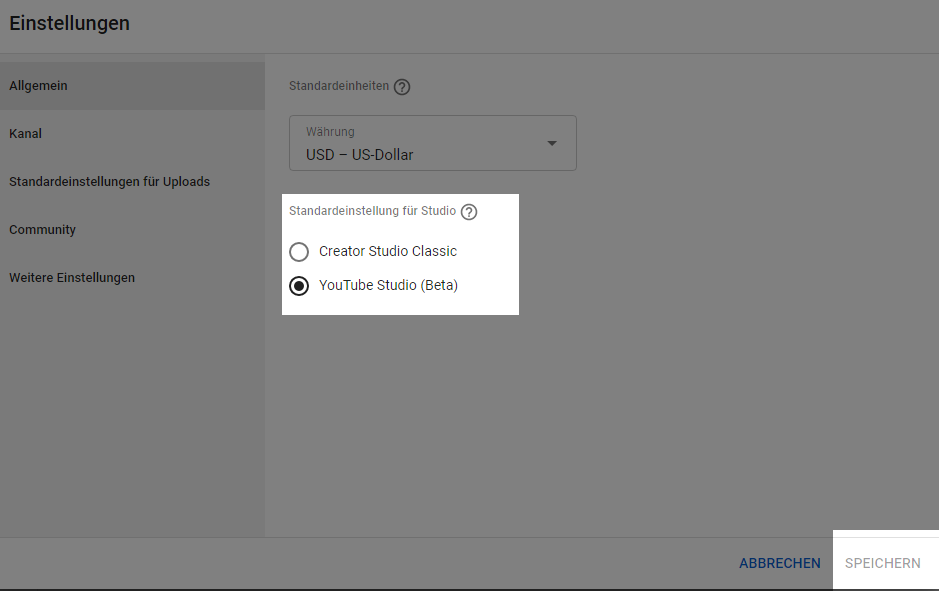Viewport: 939px width, 591px height.
Task: Click the 'Standardeinheiten' section heading
Action: click(x=338, y=87)
